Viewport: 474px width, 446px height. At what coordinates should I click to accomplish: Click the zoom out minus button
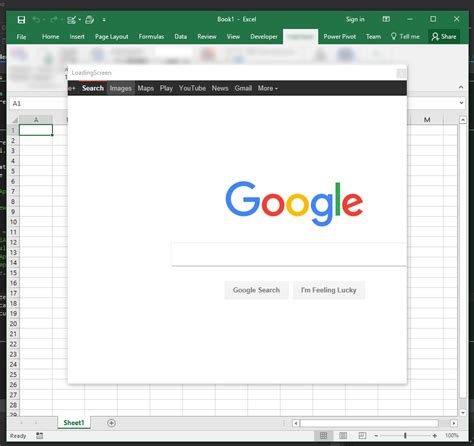coord(376,436)
